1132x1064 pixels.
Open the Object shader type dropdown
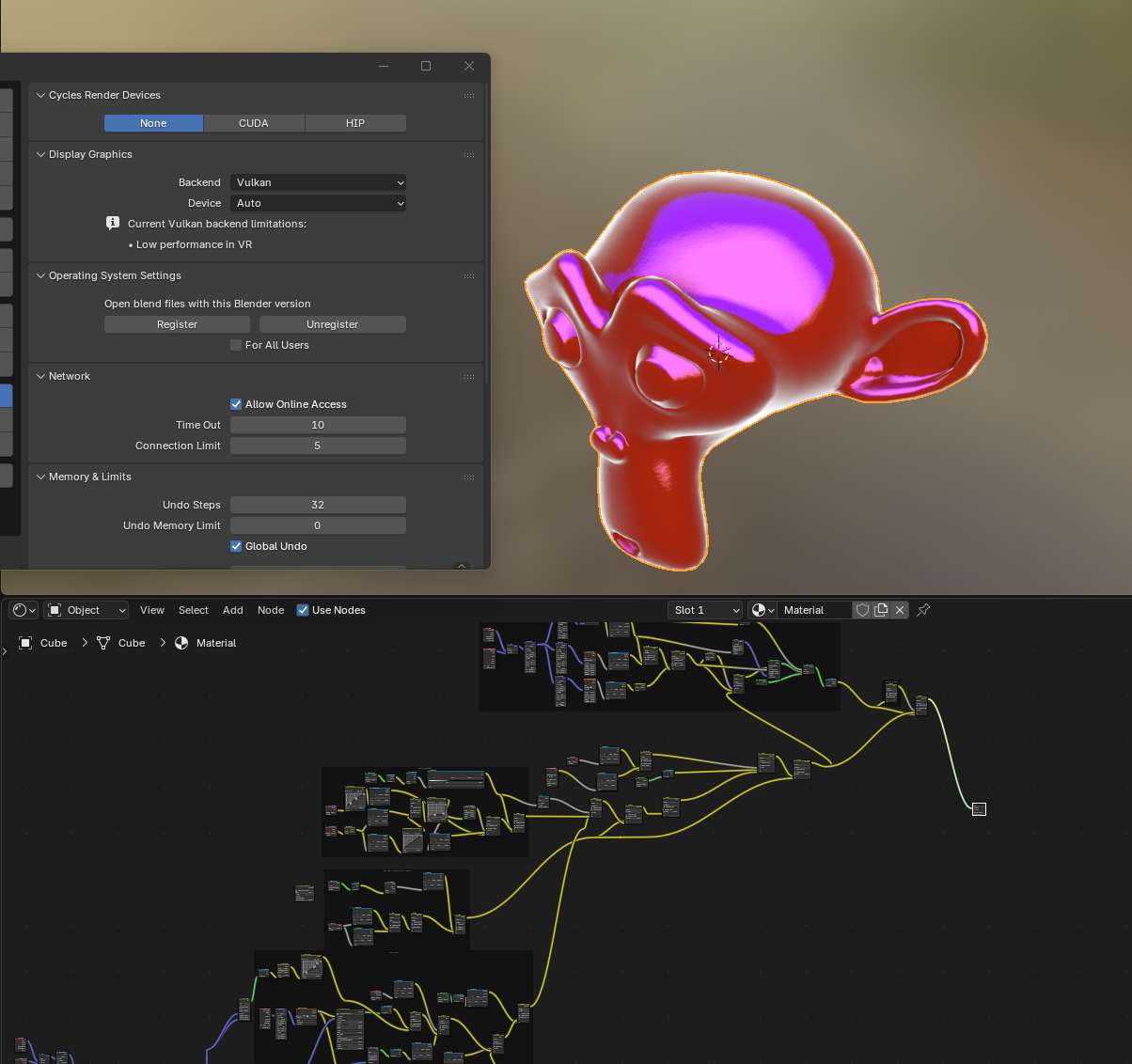click(x=86, y=610)
